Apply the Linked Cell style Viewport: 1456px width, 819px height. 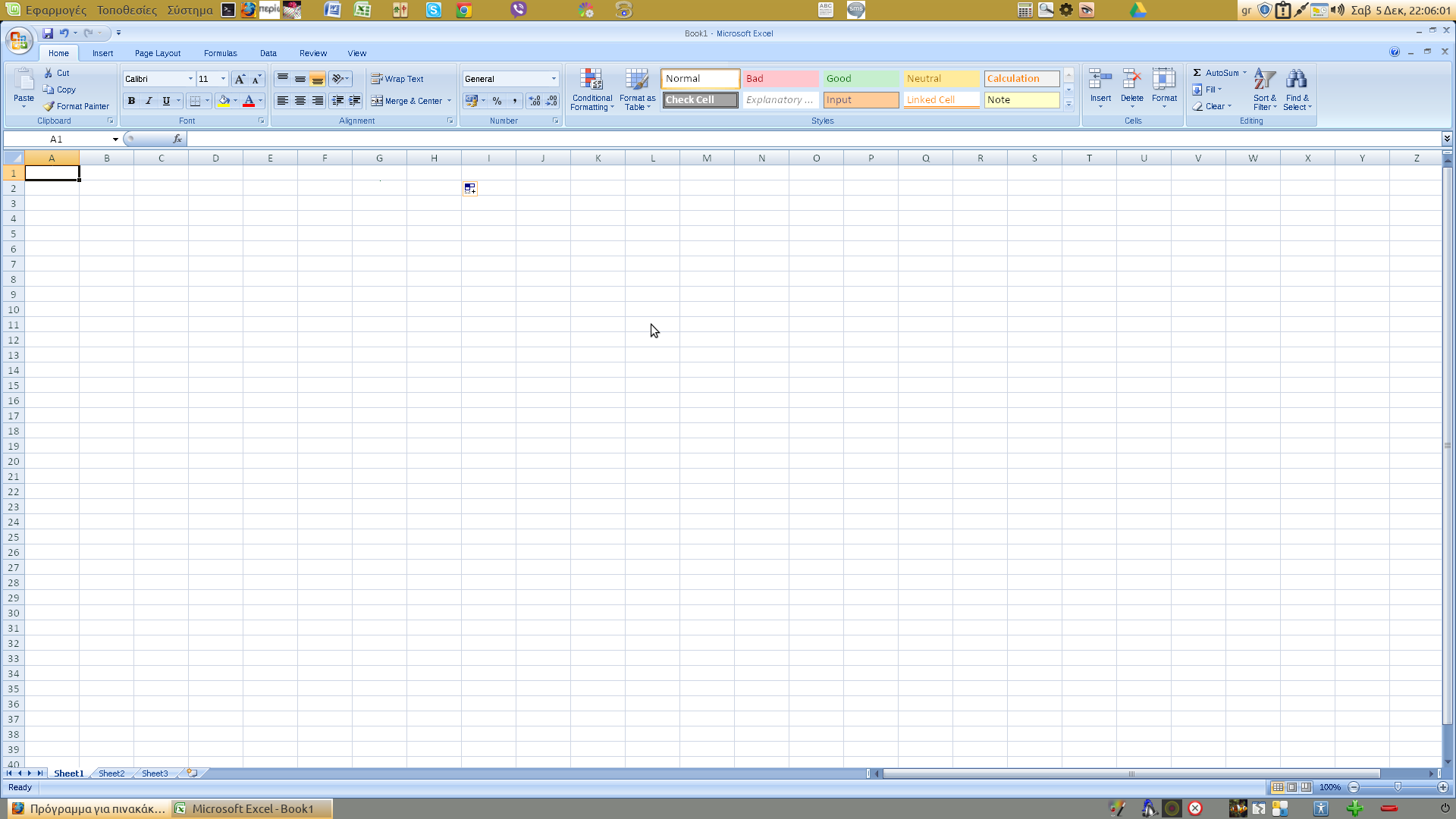click(x=941, y=100)
